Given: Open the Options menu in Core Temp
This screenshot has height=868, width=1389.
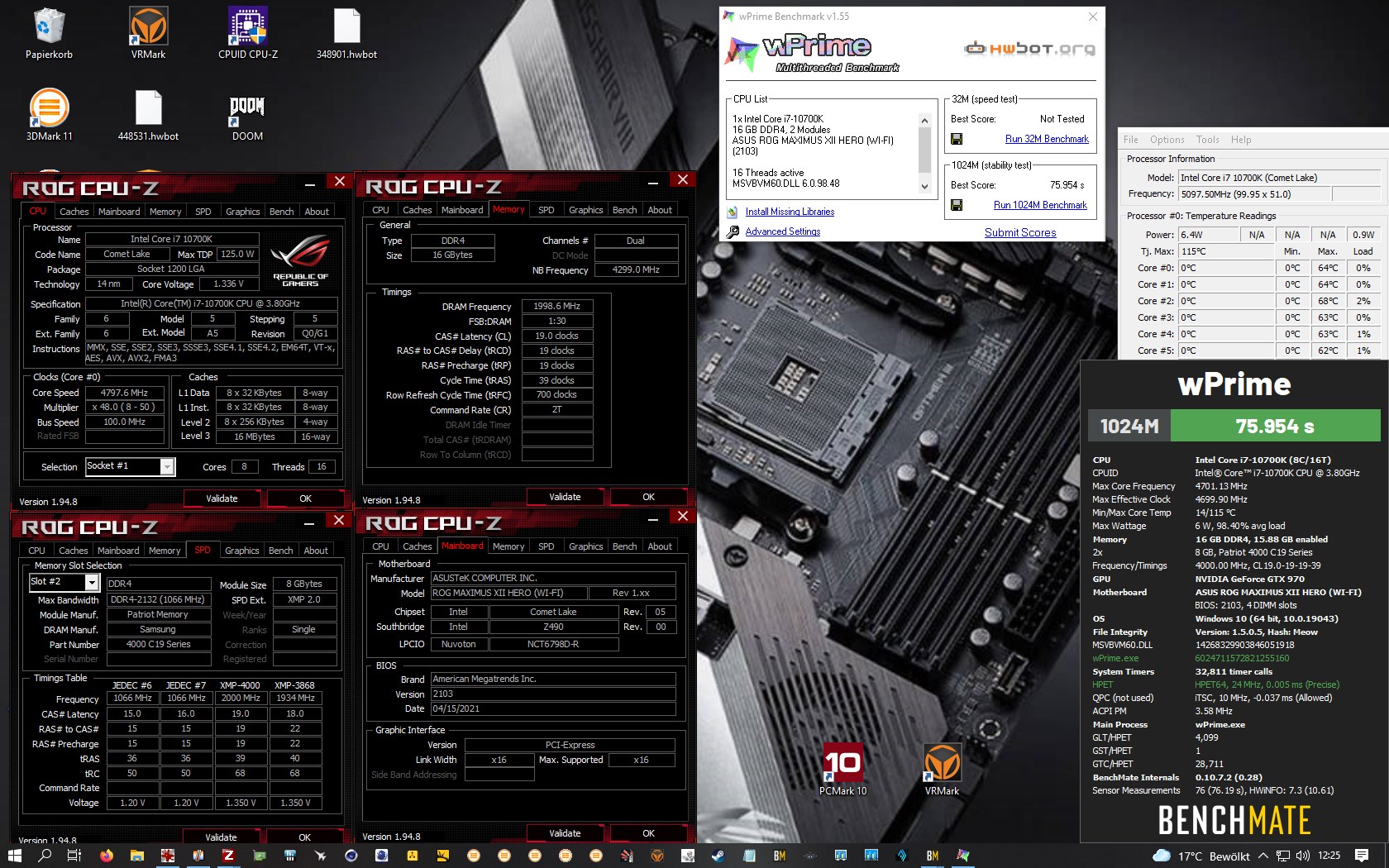Looking at the screenshot, I should (x=1167, y=140).
